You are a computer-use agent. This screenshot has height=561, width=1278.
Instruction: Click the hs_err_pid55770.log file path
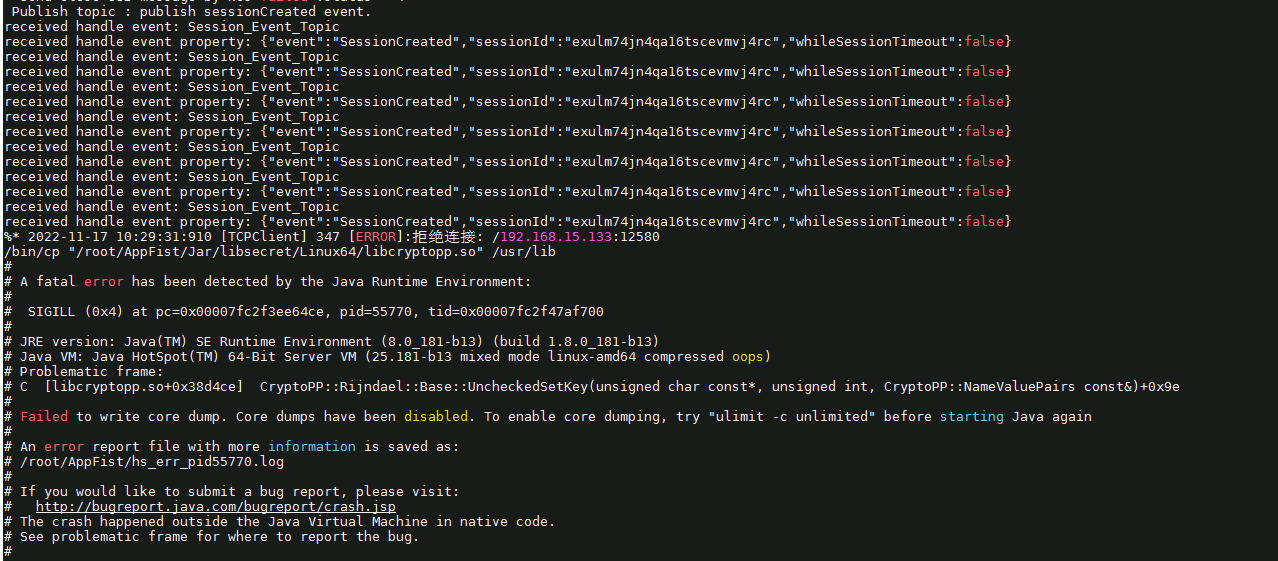tap(152, 462)
